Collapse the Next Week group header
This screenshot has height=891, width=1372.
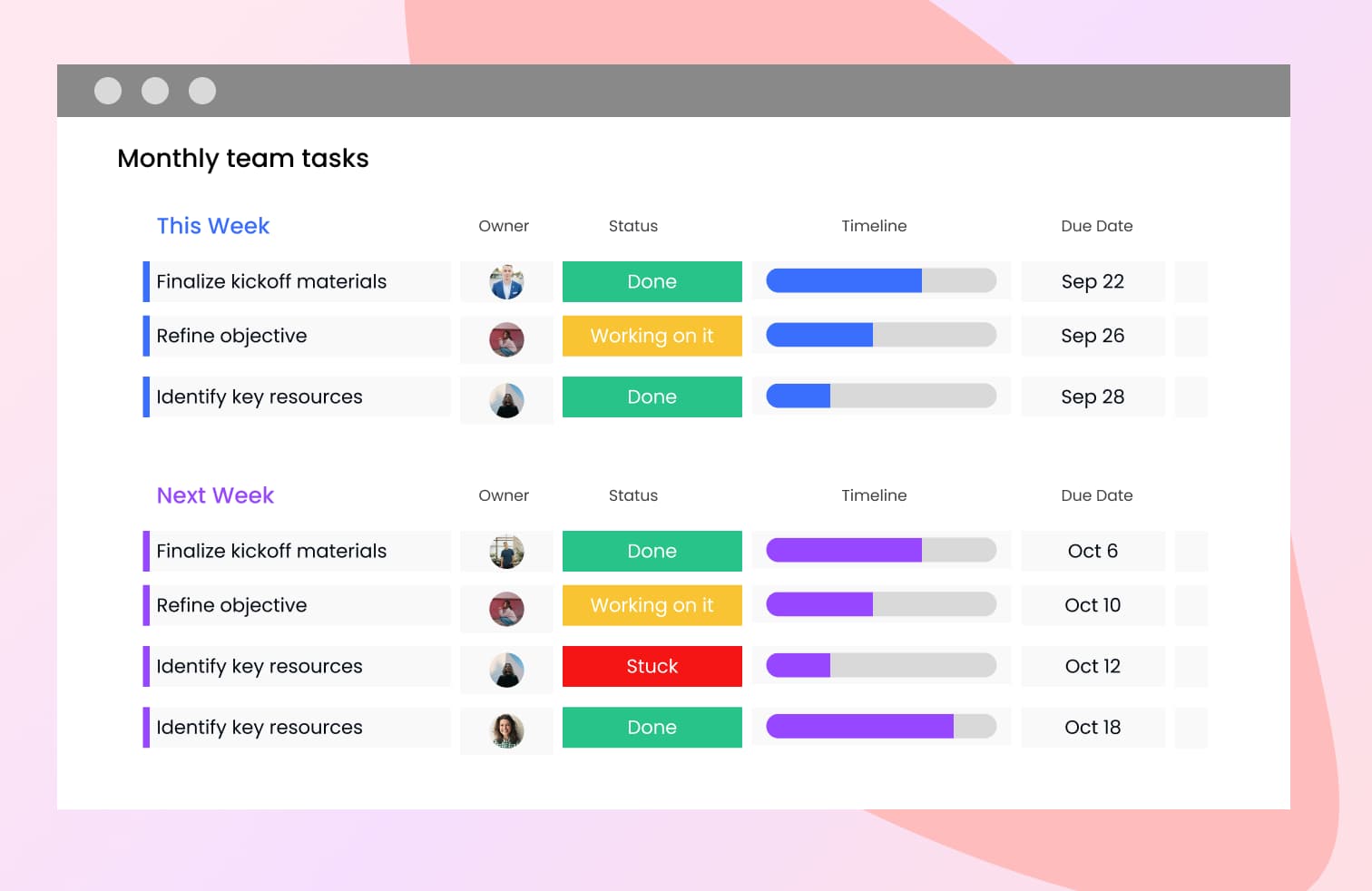(215, 495)
